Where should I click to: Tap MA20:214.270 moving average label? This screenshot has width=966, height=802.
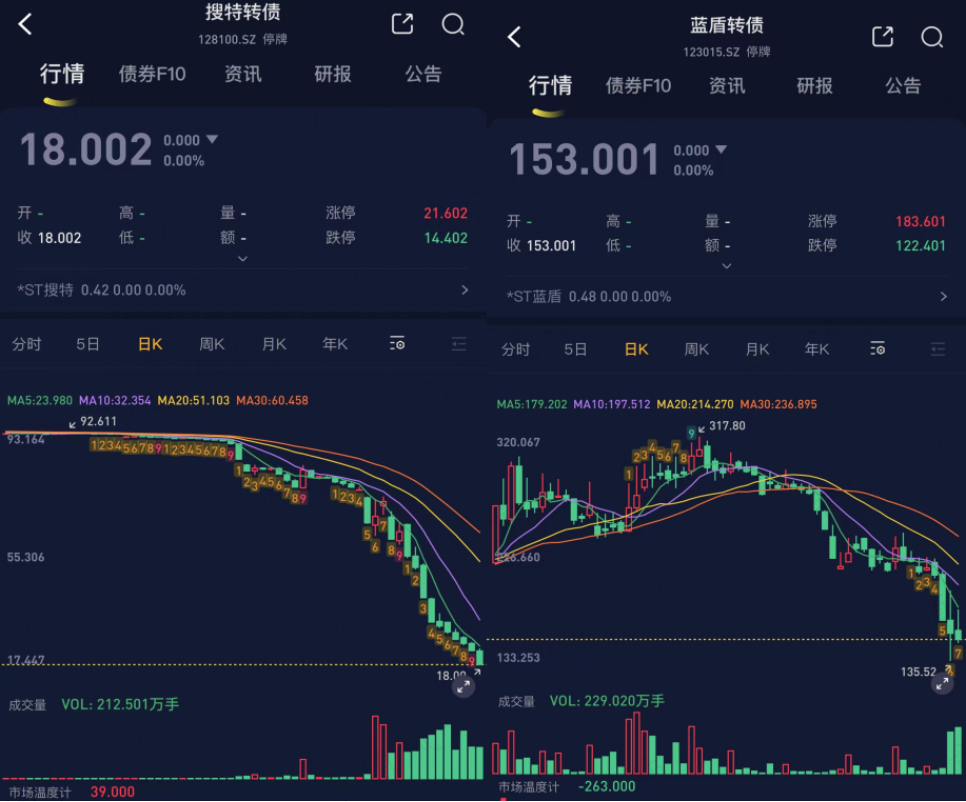click(695, 405)
